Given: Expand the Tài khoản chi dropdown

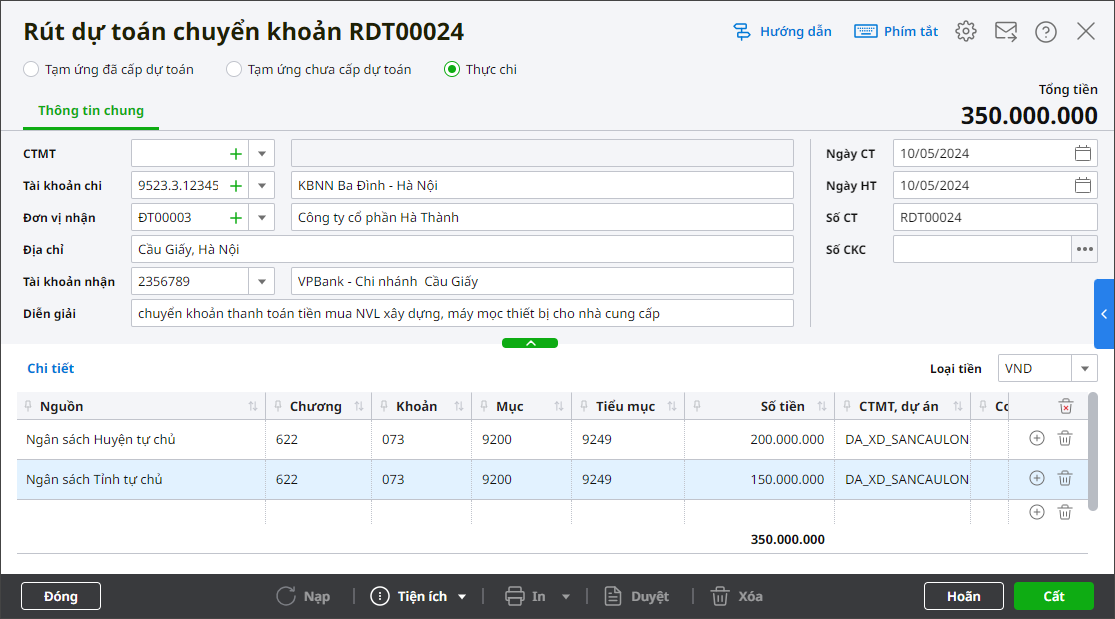Looking at the screenshot, I should [x=262, y=186].
